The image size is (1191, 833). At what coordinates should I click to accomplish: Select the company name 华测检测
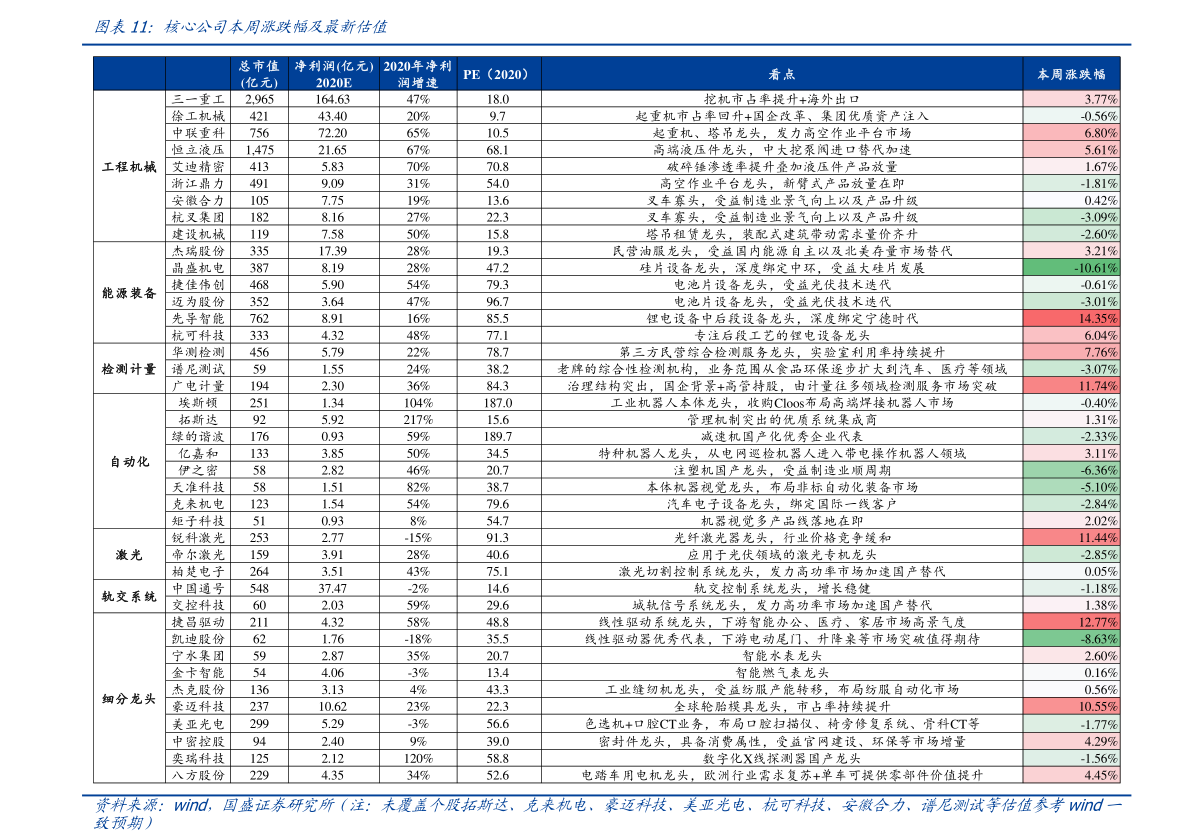pyautogui.click(x=197, y=352)
